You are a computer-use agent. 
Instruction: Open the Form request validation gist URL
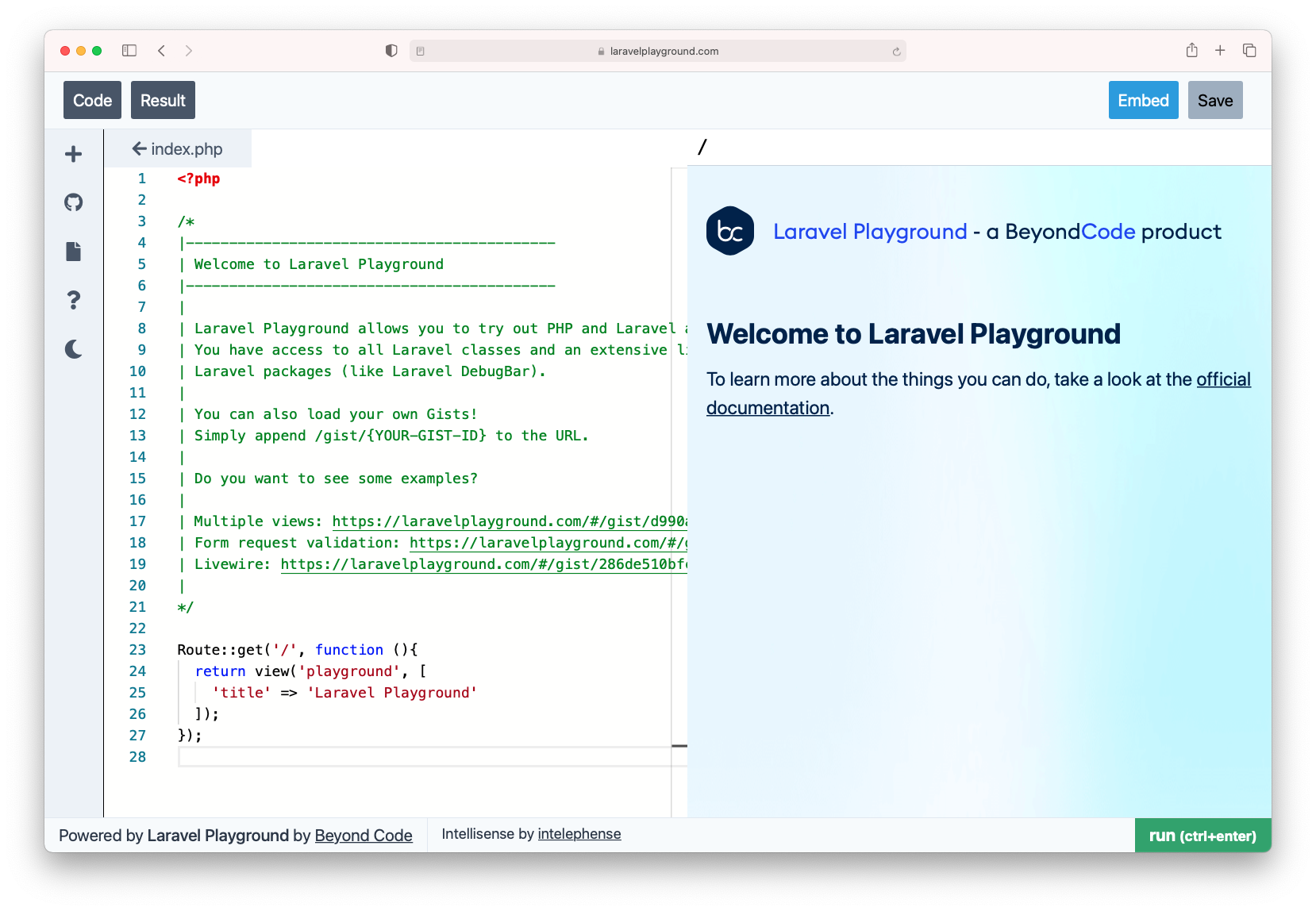click(x=548, y=543)
